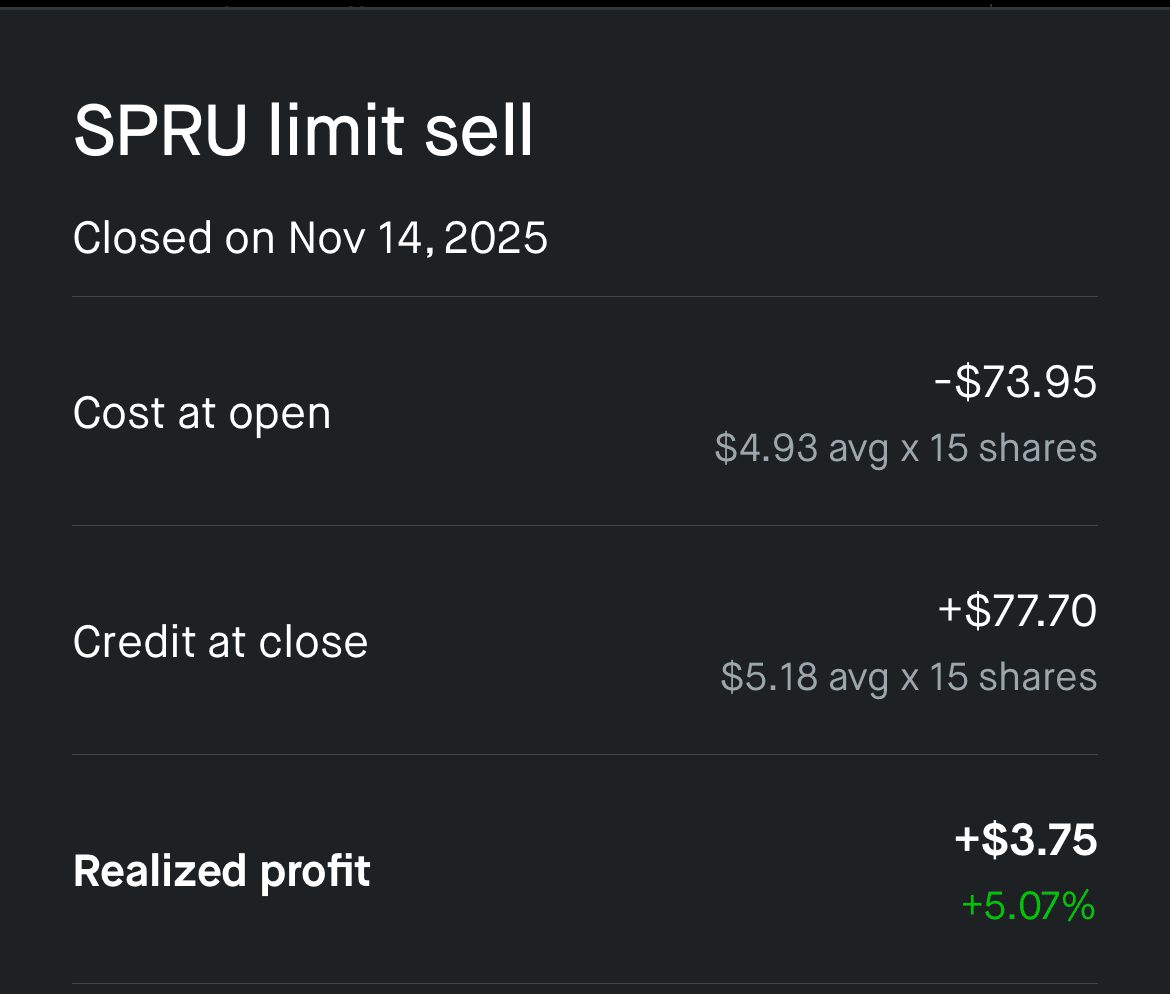Select the Realized profit label
The image size is (1170, 994).
(222, 871)
